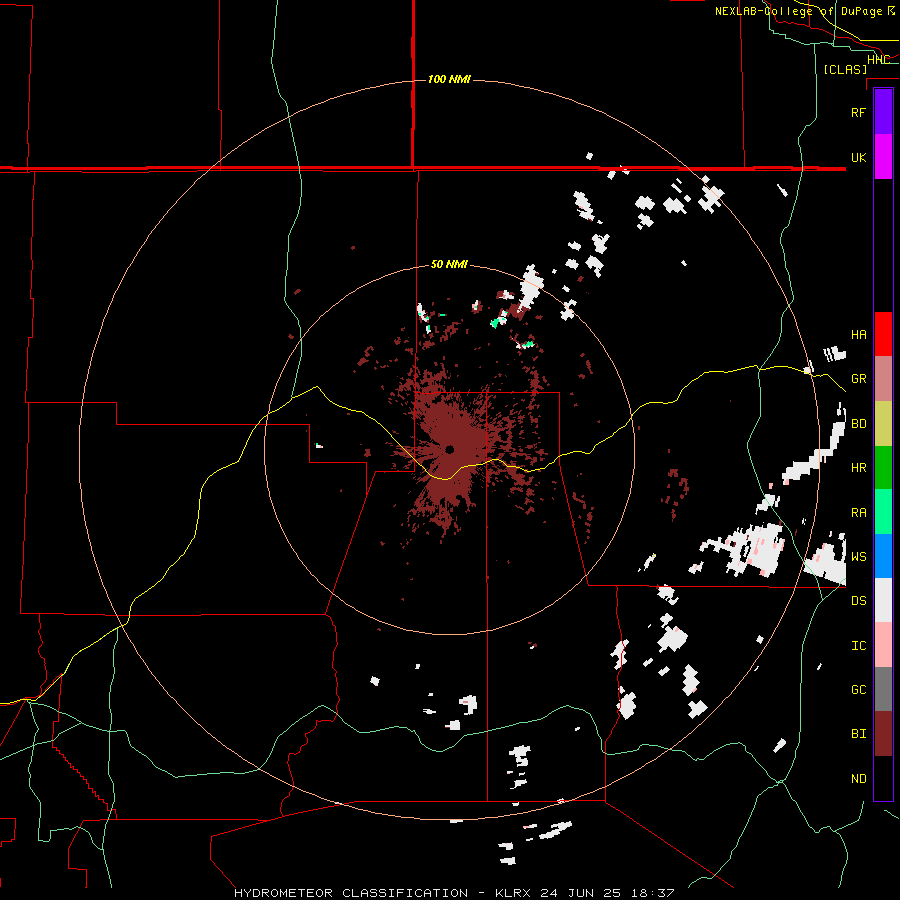Image resolution: width=900 pixels, height=900 pixels.
Task: Select the GR graupel color swatch
Action: 883,378
